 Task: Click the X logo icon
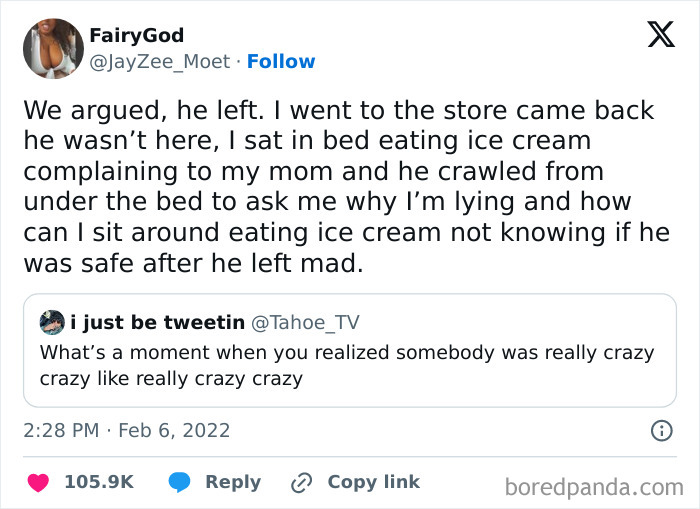pos(660,36)
